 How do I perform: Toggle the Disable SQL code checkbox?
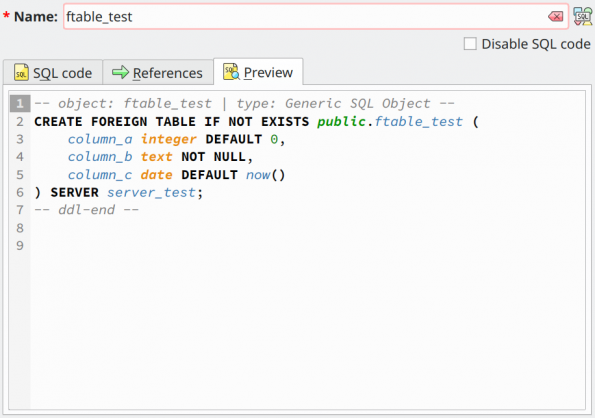(x=470, y=44)
